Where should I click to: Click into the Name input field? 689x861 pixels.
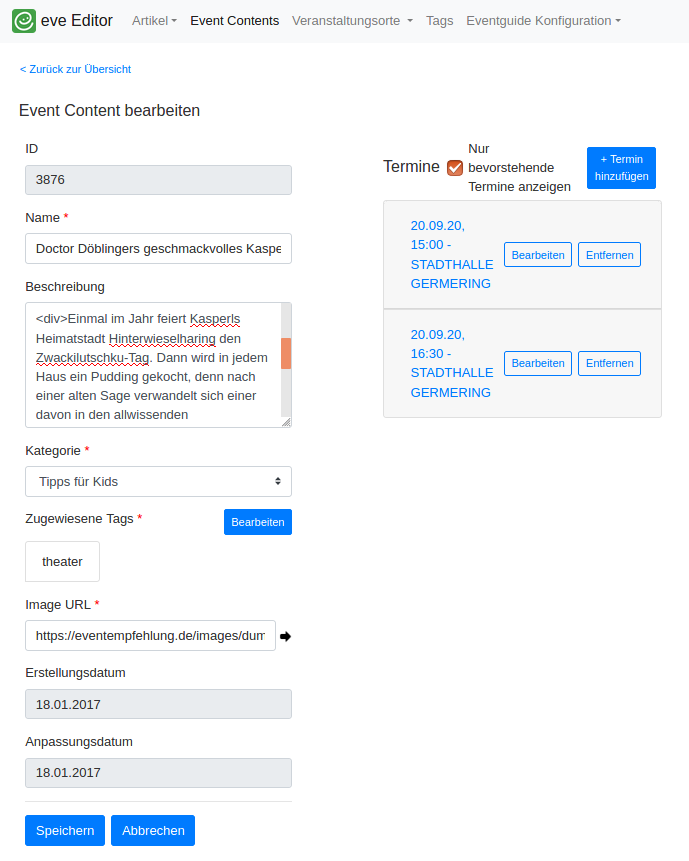[158, 248]
